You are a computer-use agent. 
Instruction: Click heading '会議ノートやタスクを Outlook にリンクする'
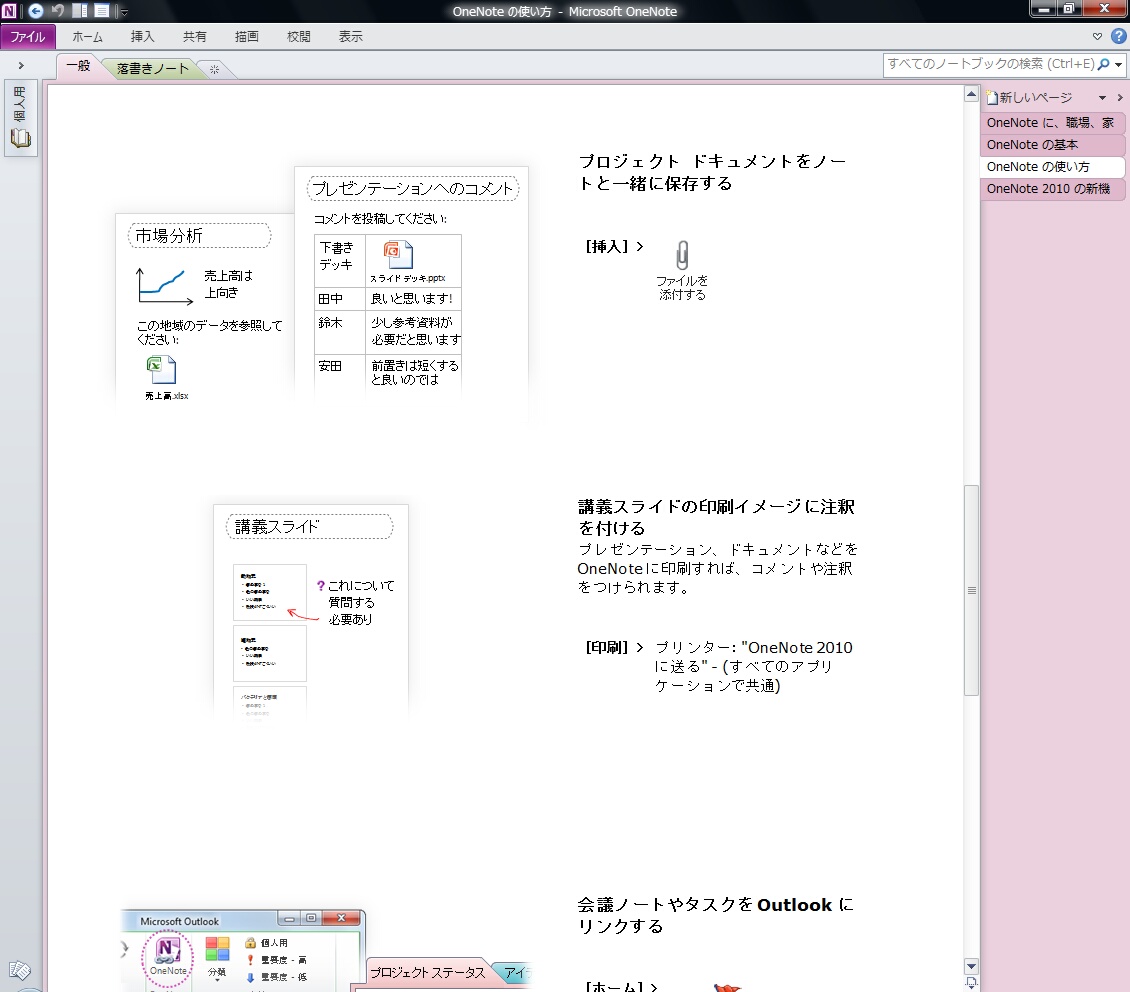tap(715, 915)
